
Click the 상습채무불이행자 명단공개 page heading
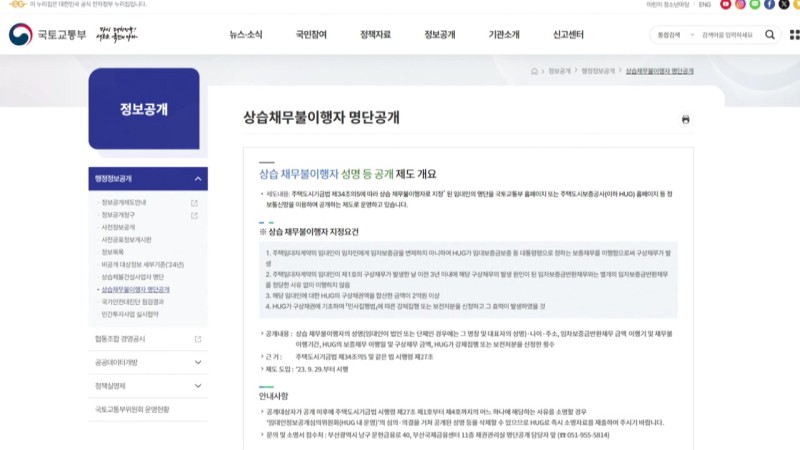point(321,117)
